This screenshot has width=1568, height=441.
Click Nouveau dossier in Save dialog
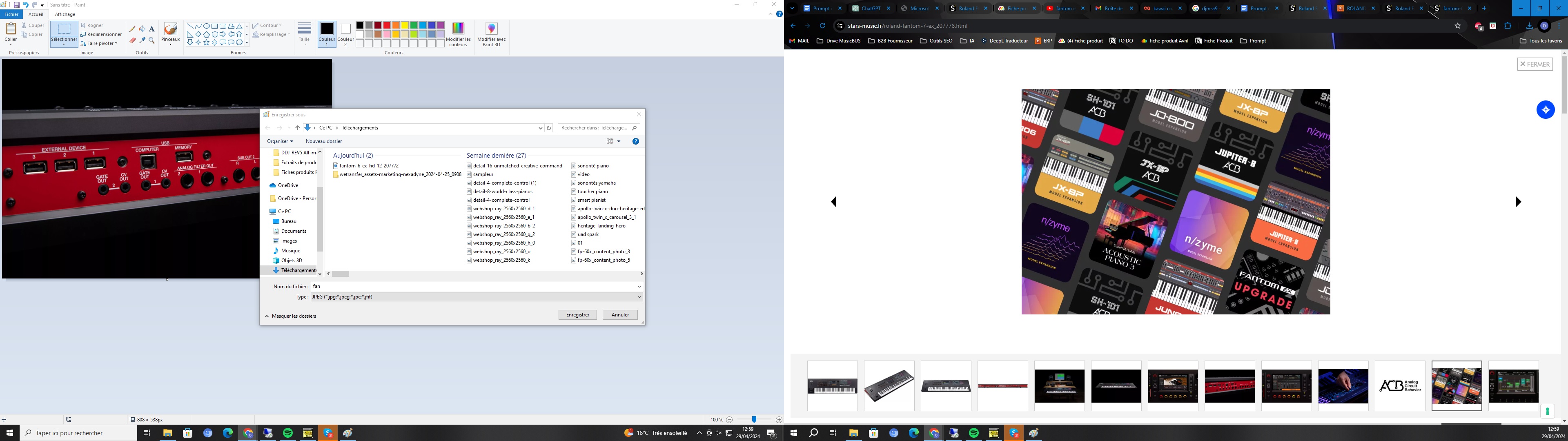tap(324, 141)
